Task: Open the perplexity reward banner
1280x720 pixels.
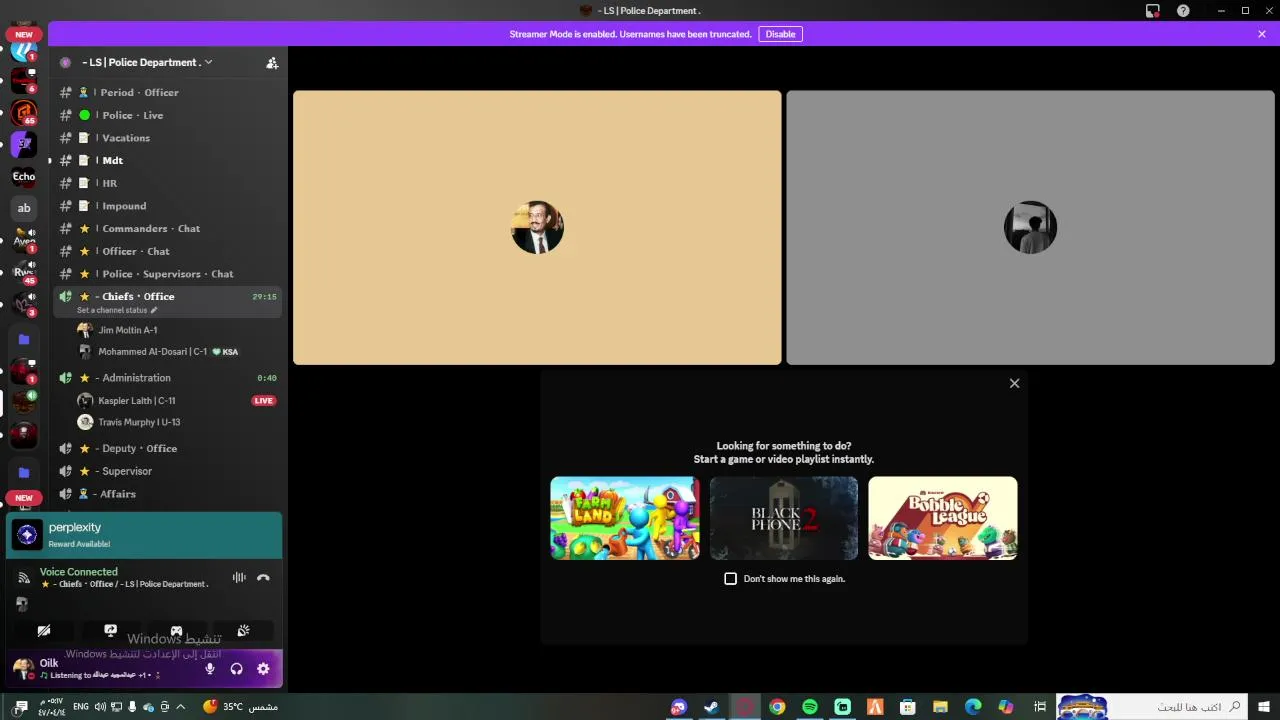Action: coord(145,536)
